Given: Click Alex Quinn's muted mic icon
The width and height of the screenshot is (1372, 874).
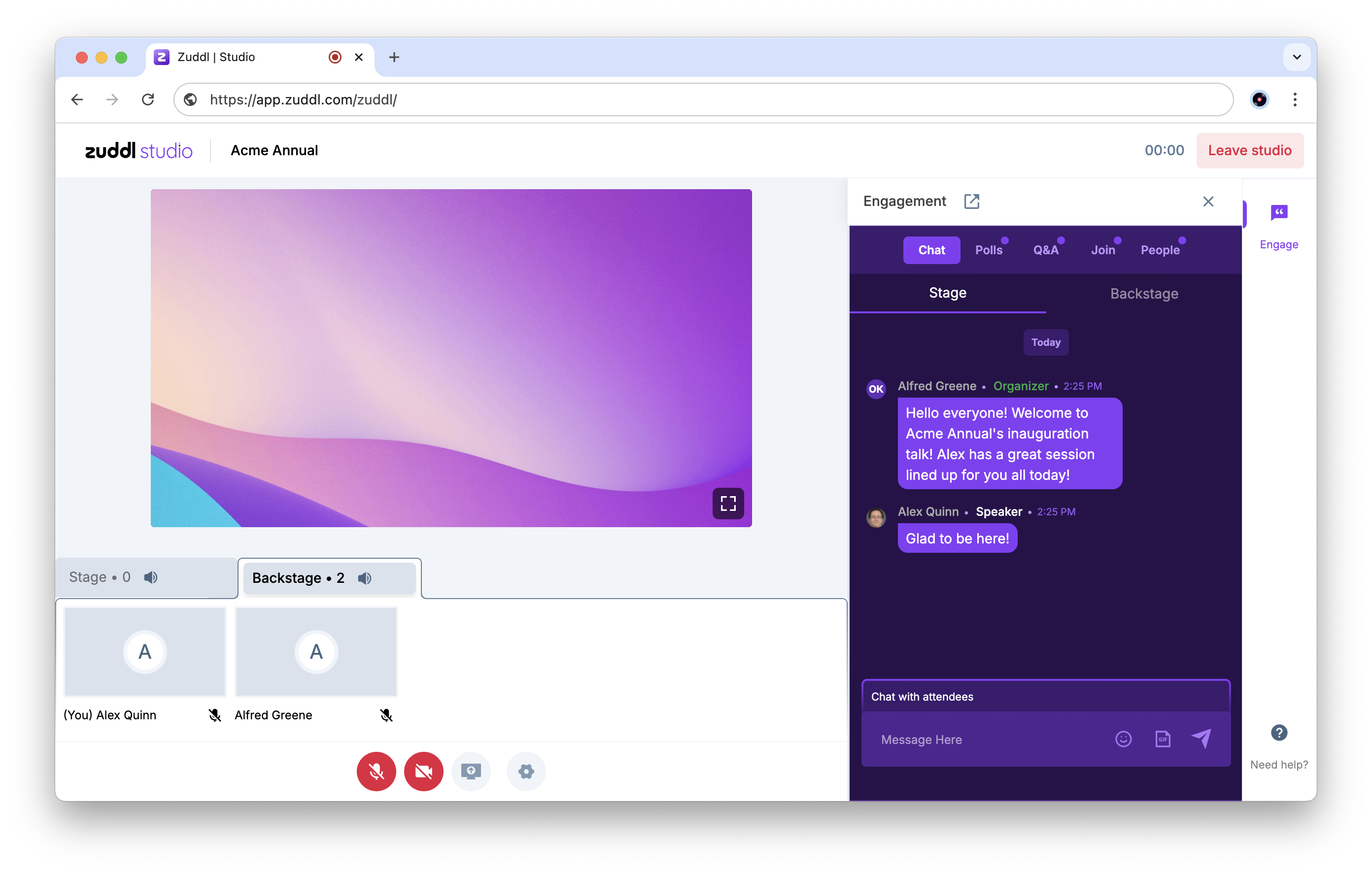Looking at the screenshot, I should point(215,715).
